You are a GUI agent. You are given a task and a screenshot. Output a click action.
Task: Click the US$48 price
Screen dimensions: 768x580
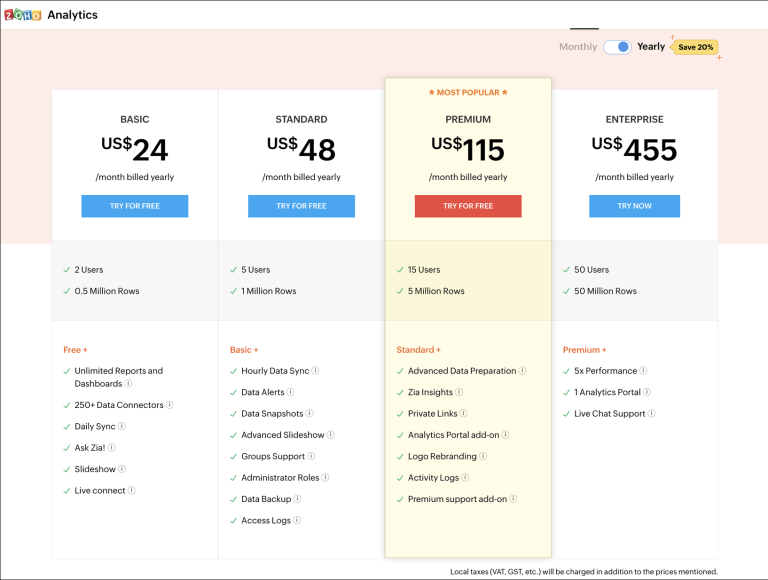[301, 149]
